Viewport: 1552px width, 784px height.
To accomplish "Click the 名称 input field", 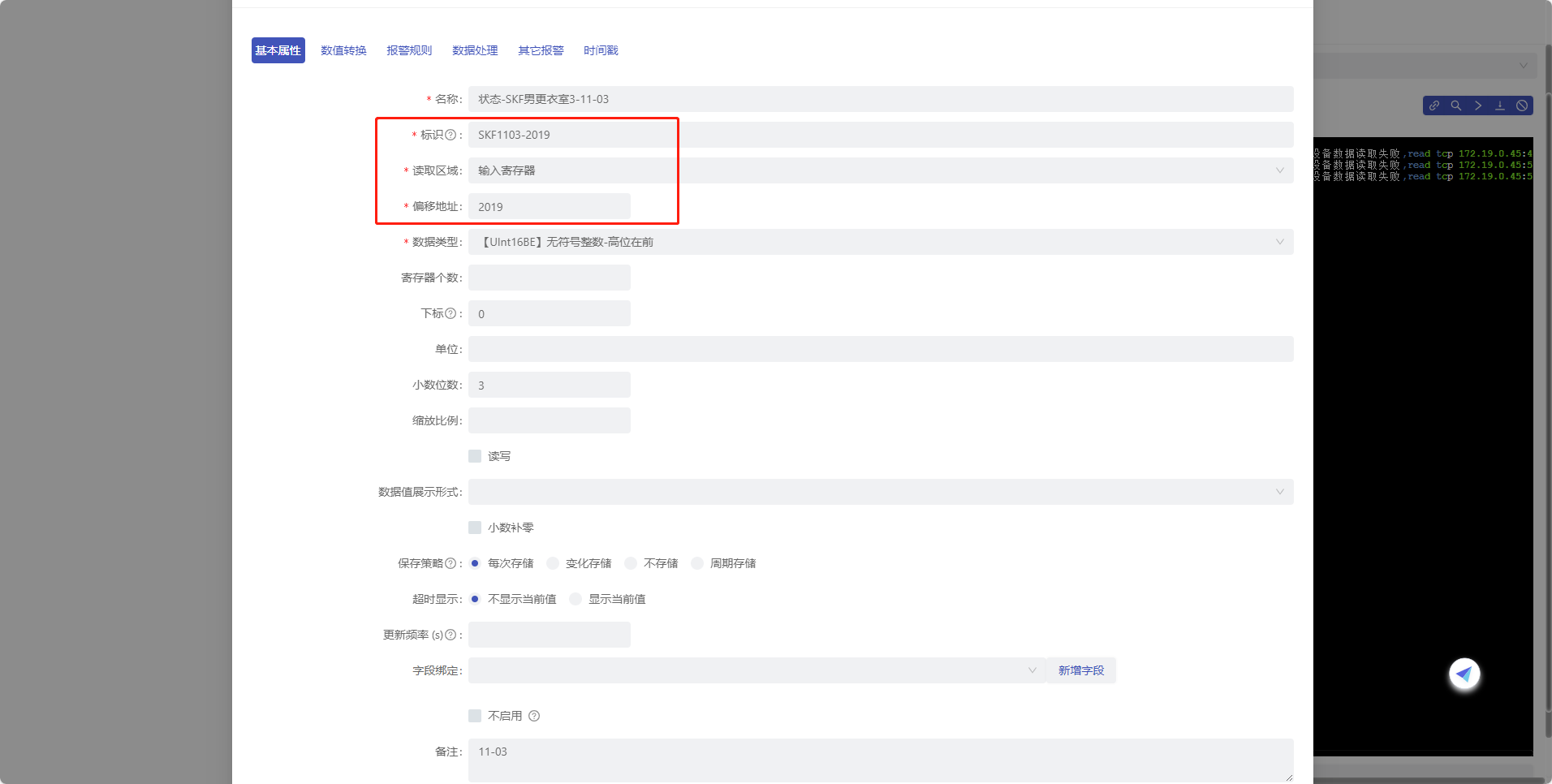I will click(881, 99).
